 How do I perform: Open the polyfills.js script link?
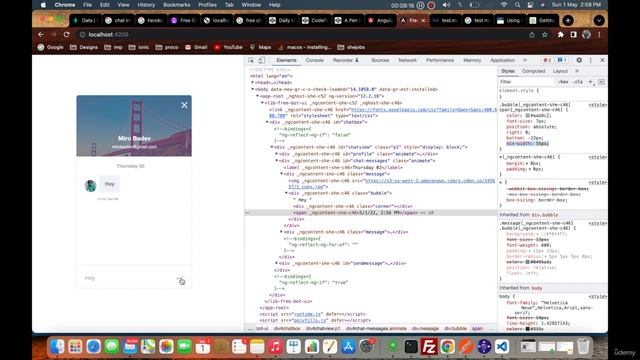[x=310, y=321]
